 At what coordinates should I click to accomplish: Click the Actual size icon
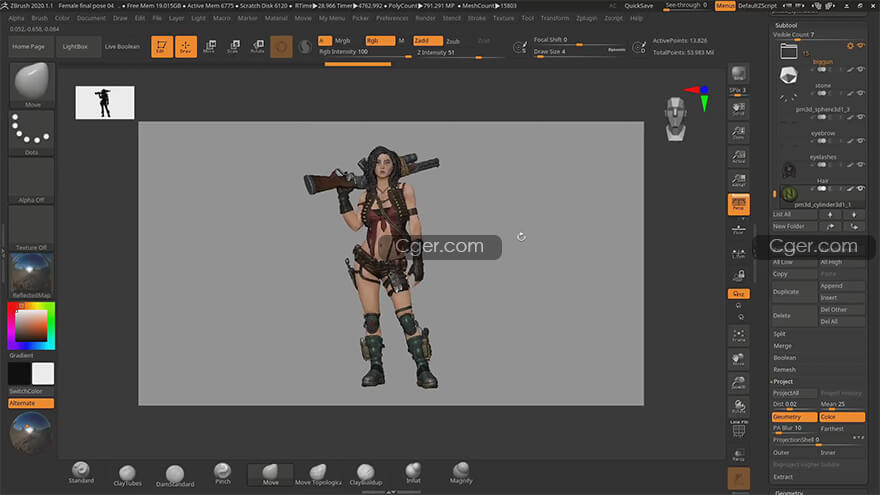[739, 157]
